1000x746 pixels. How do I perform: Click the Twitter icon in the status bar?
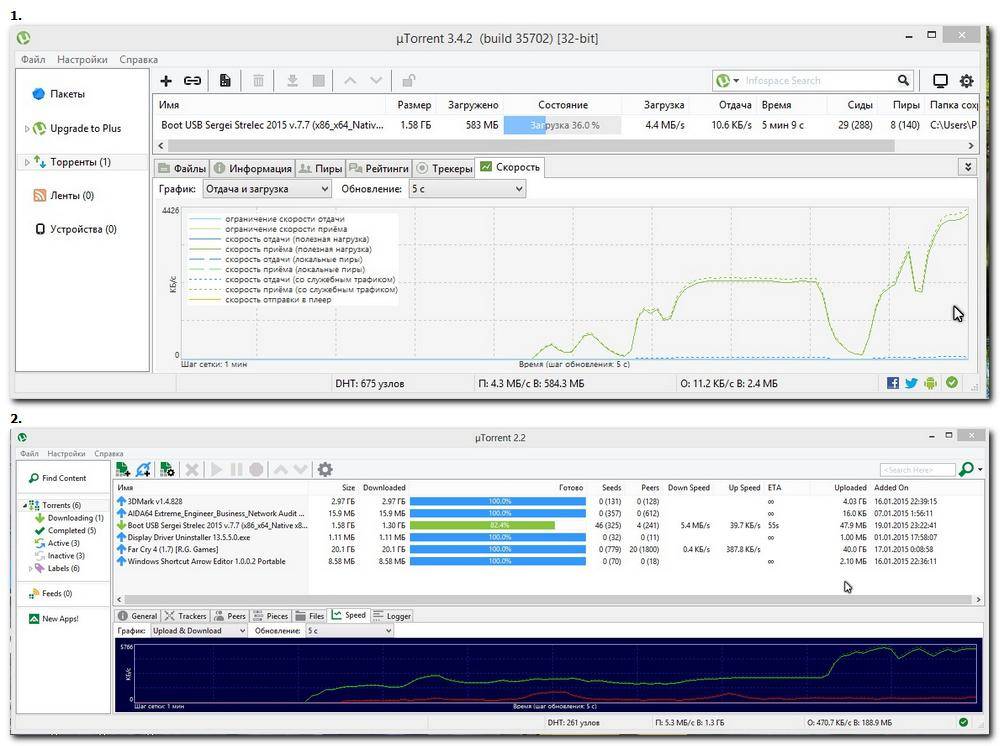(912, 382)
